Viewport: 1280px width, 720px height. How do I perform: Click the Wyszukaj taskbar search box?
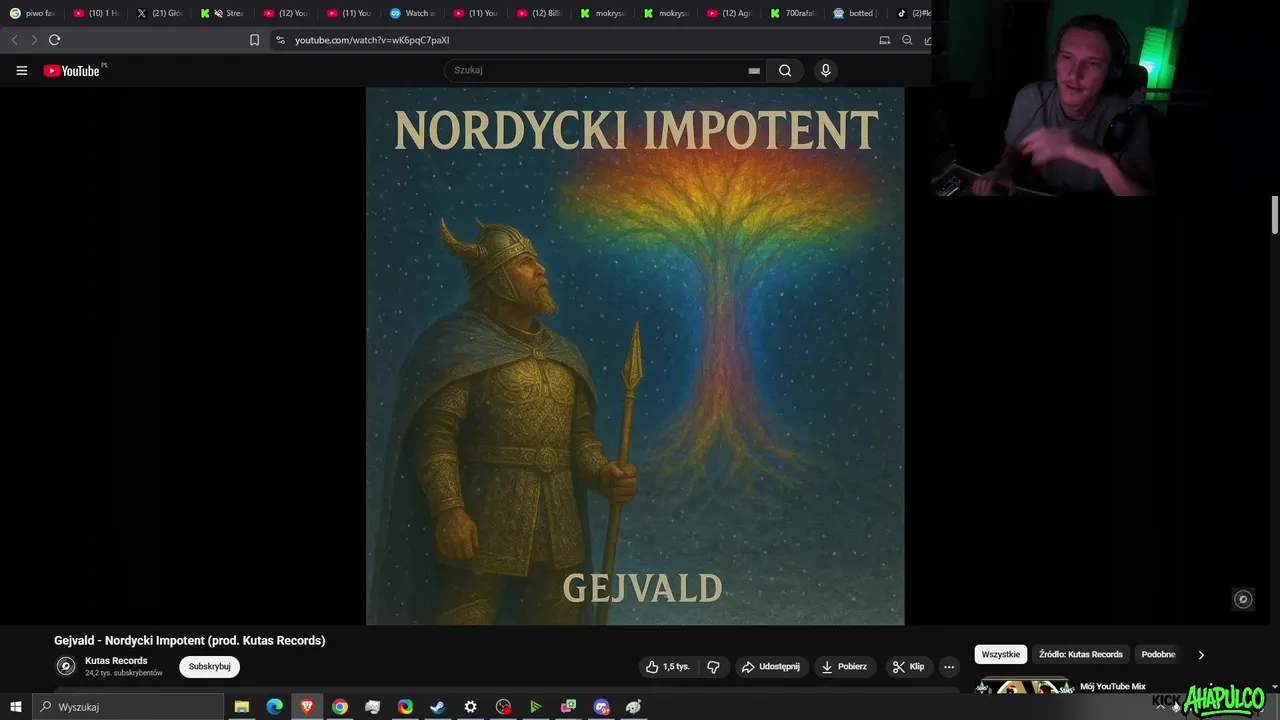[128, 707]
